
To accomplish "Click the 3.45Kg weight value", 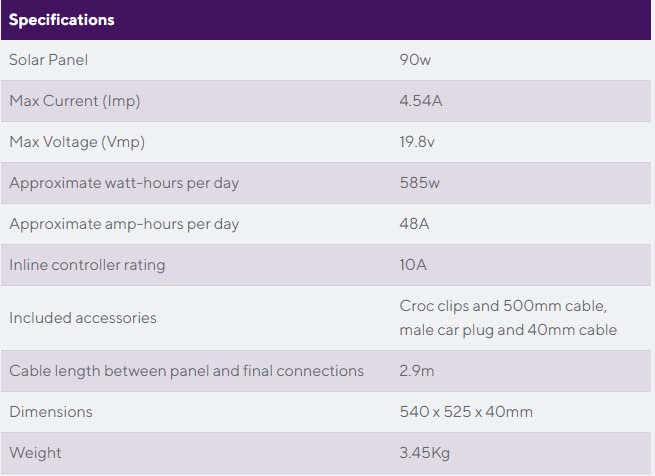I will (425, 453).
